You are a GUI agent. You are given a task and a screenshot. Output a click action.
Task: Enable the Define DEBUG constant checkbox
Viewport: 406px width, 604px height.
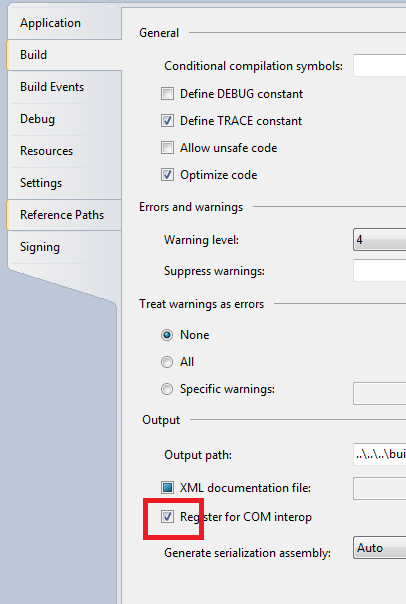click(x=167, y=94)
